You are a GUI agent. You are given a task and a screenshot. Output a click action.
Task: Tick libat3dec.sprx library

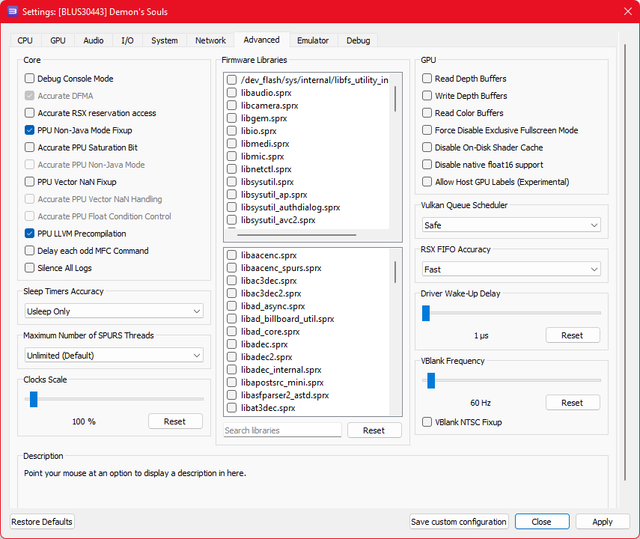coord(232,408)
